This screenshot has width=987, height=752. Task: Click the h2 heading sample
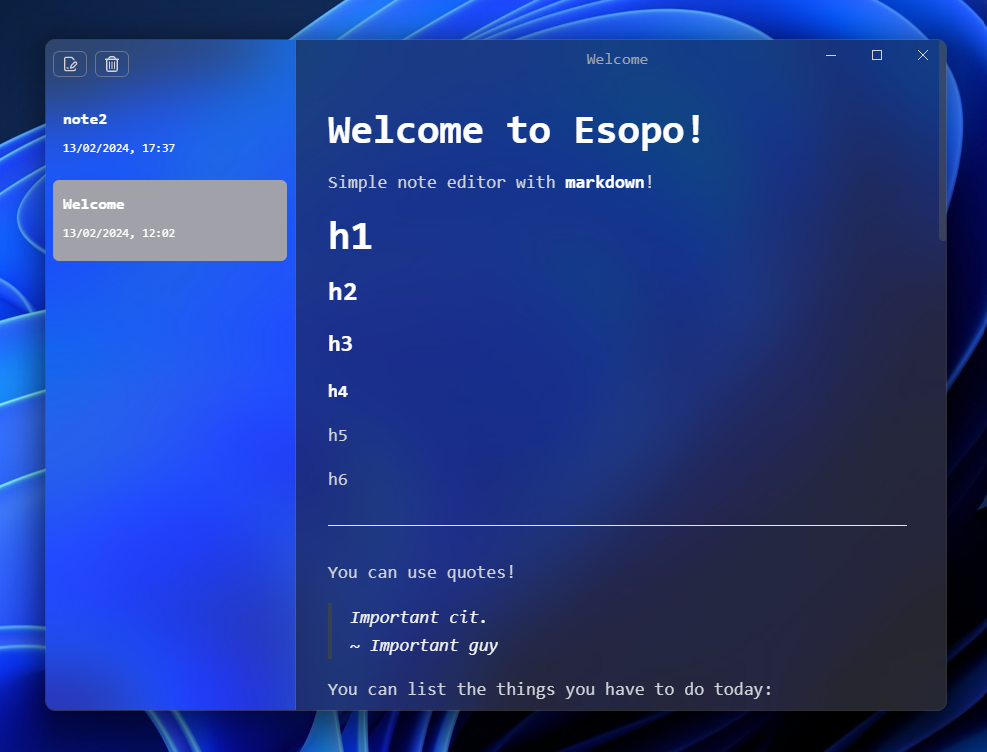(x=342, y=292)
